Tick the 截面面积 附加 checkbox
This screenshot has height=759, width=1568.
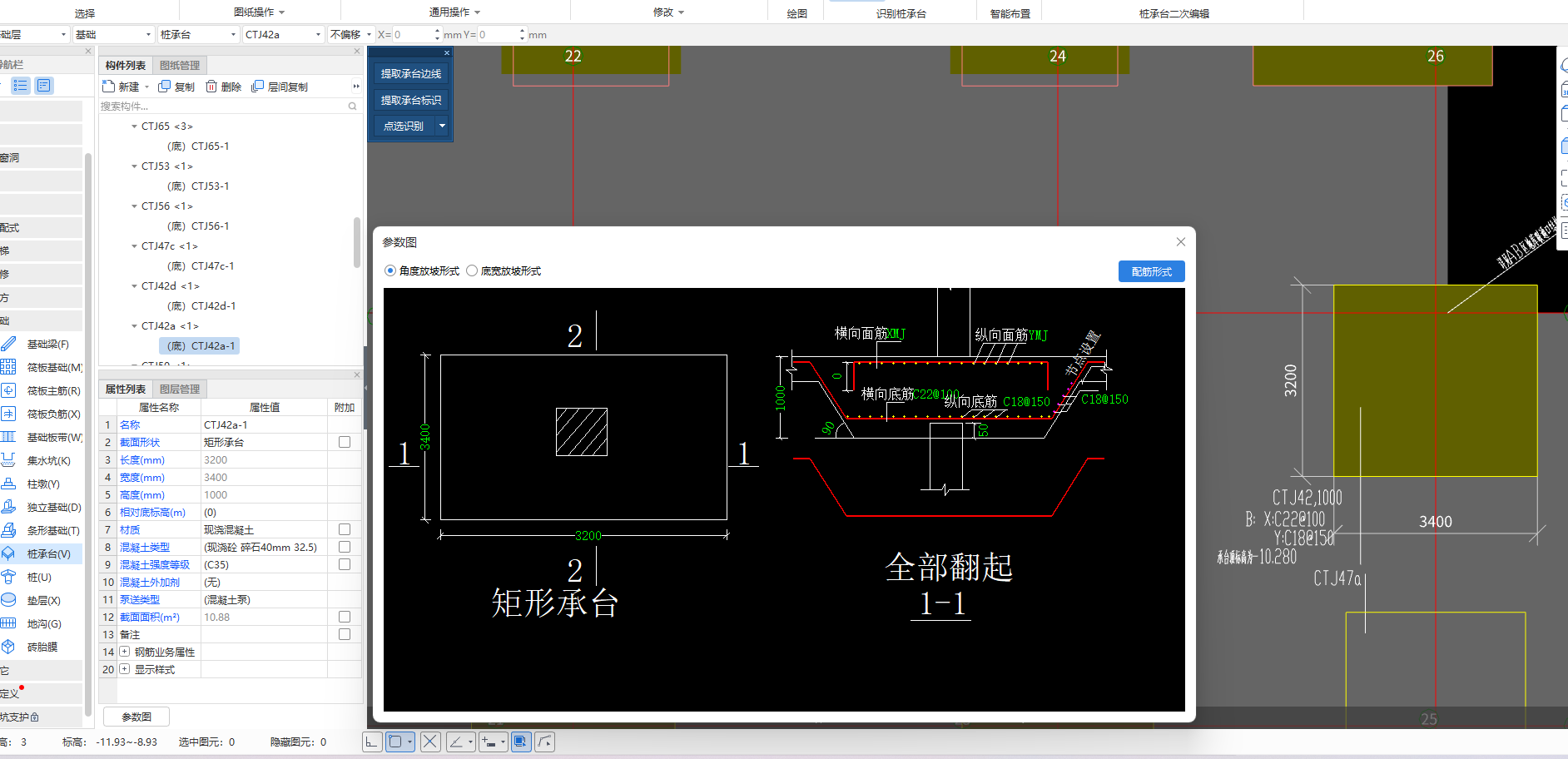[x=345, y=618]
